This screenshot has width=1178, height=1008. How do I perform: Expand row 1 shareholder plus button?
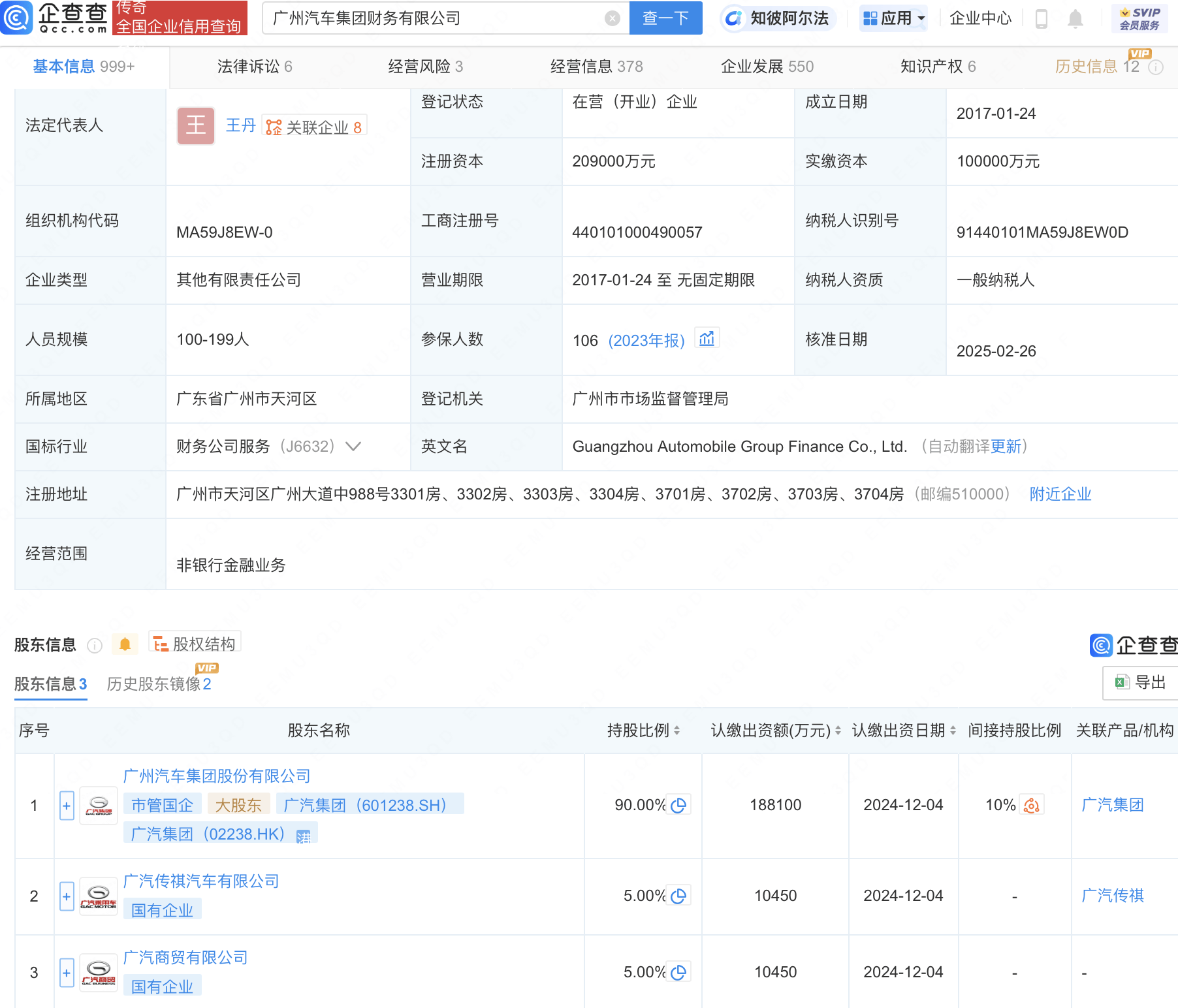pyautogui.click(x=67, y=806)
